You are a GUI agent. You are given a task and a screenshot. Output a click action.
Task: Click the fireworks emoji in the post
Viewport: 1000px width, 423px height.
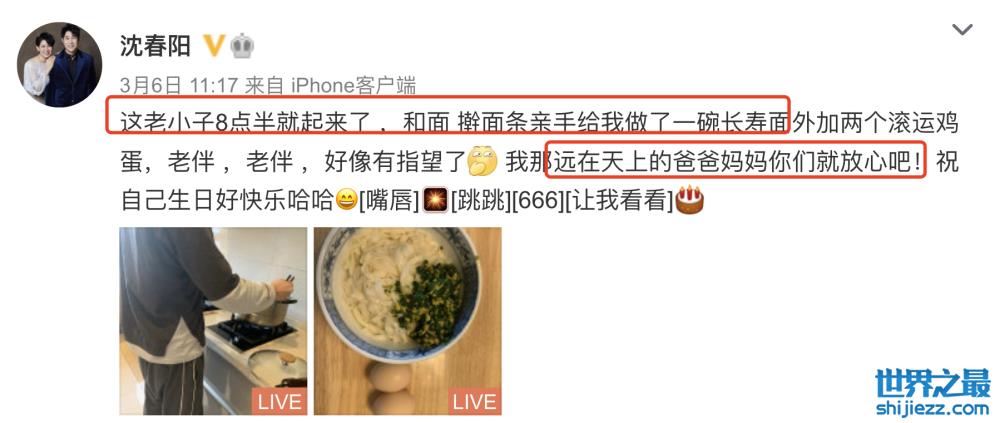pyautogui.click(x=436, y=201)
